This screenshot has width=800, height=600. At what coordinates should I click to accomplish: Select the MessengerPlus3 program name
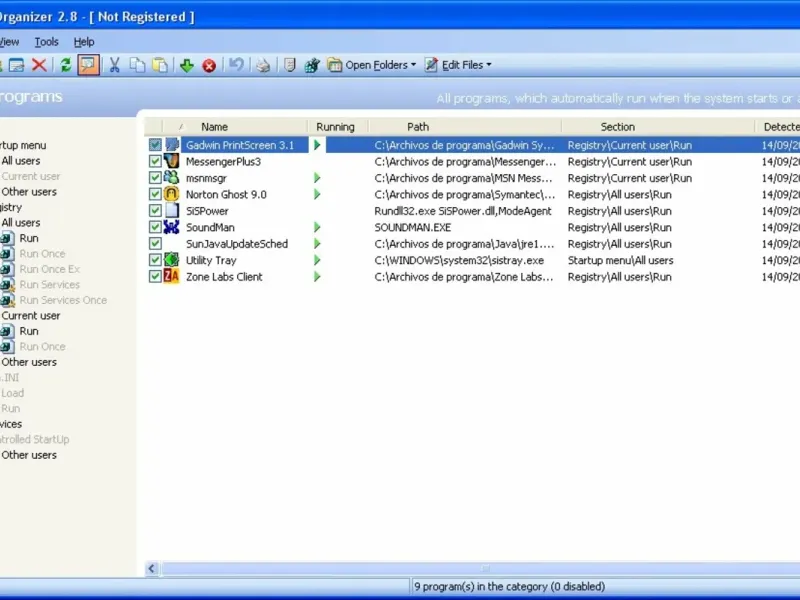pyautogui.click(x=223, y=162)
